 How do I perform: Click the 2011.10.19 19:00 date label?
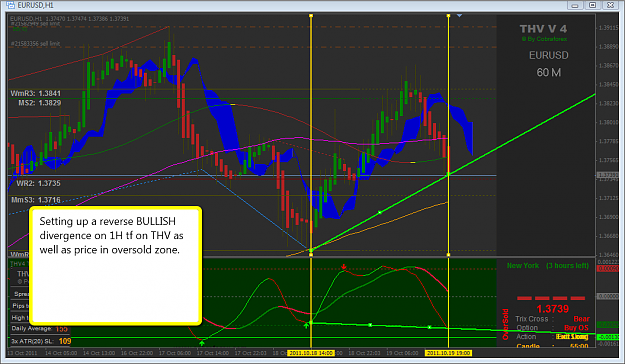coord(448,353)
